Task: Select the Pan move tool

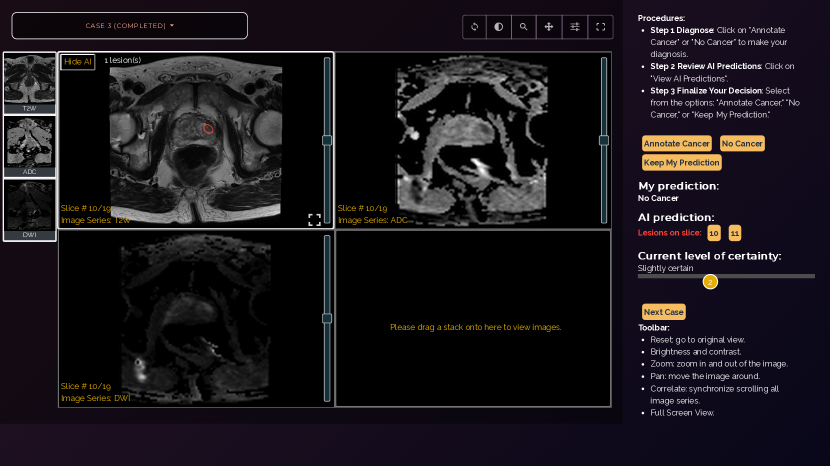Action: (549, 27)
